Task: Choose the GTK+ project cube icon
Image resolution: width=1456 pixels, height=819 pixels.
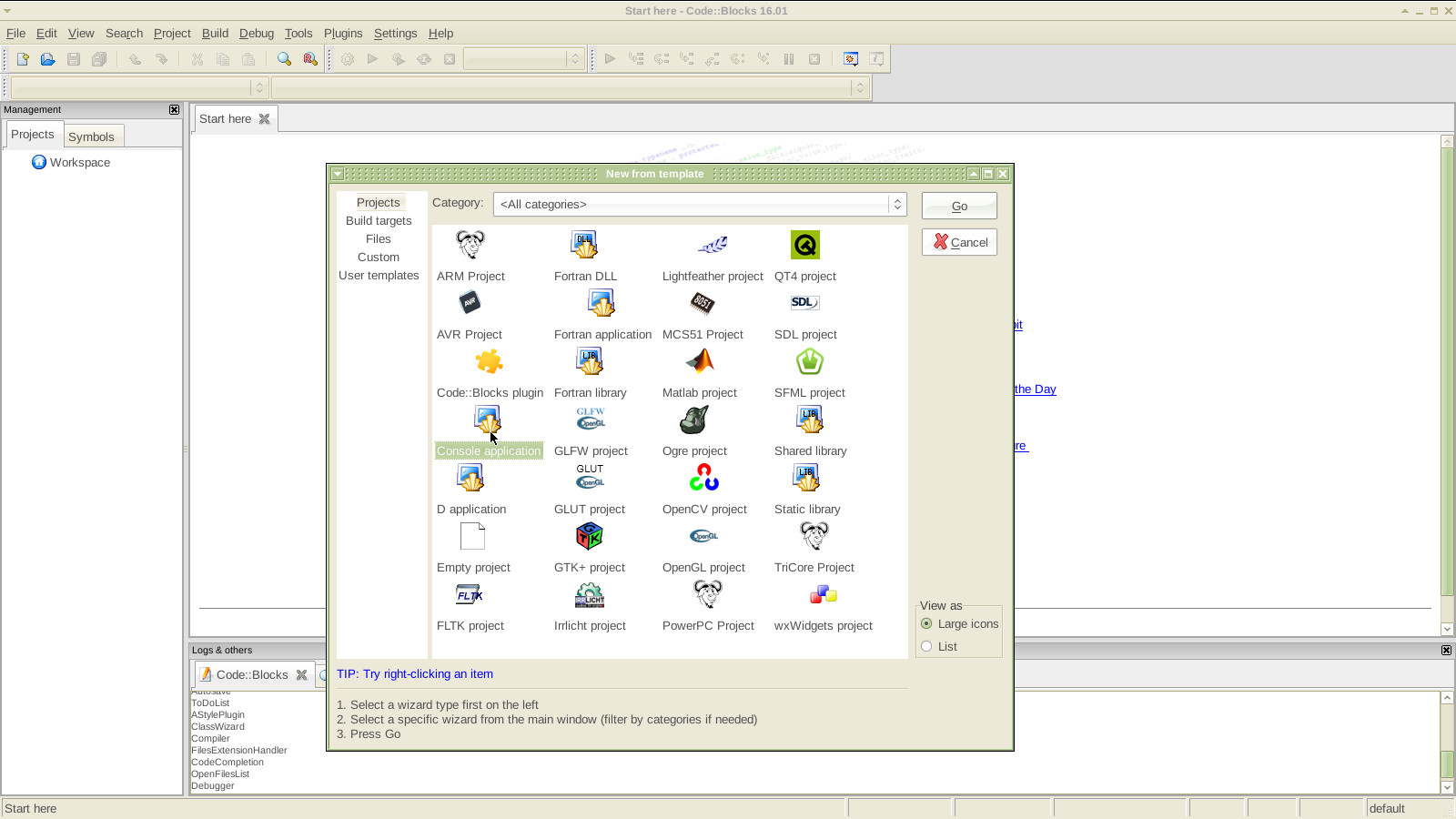Action: click(590, 536)
